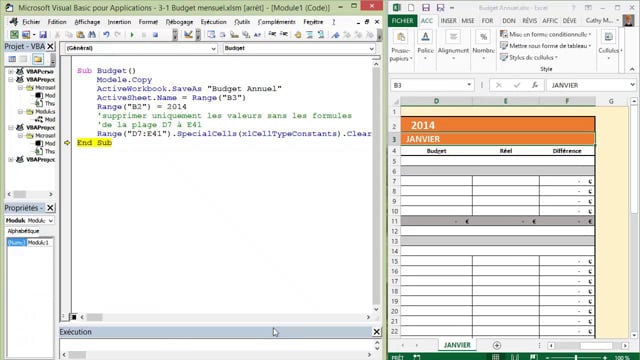
Task: Expand the last VBAProject node in tree
Action: (11, 160)
